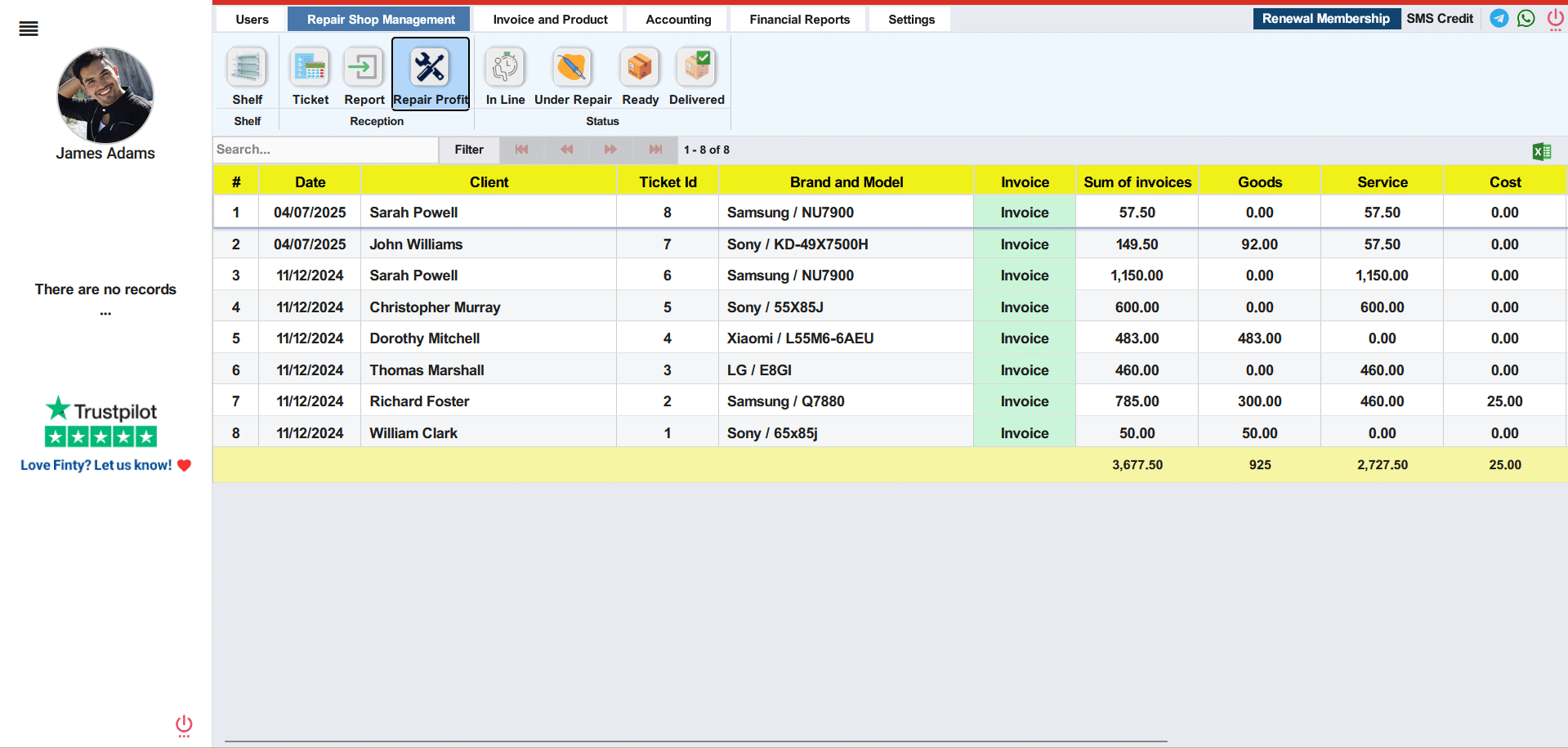Open Invoice for Richard Foster row
The image size is (1568, 748).
(x=1025, y=401)
